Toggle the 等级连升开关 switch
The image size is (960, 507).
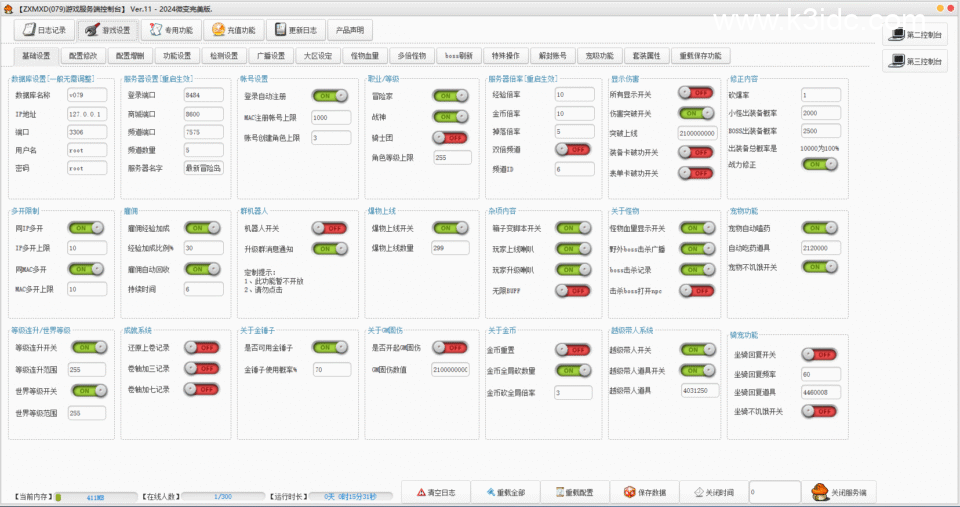click(x=89, y=347)
